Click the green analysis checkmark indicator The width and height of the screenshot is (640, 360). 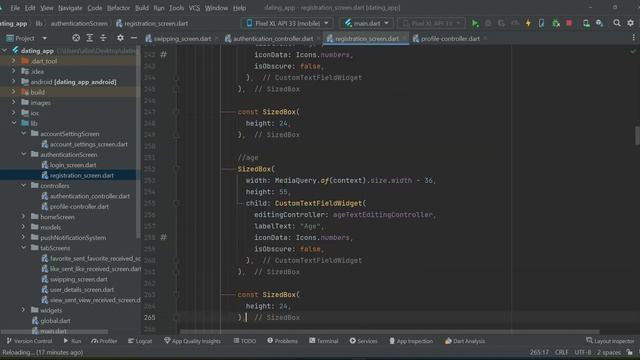(633, 51)
